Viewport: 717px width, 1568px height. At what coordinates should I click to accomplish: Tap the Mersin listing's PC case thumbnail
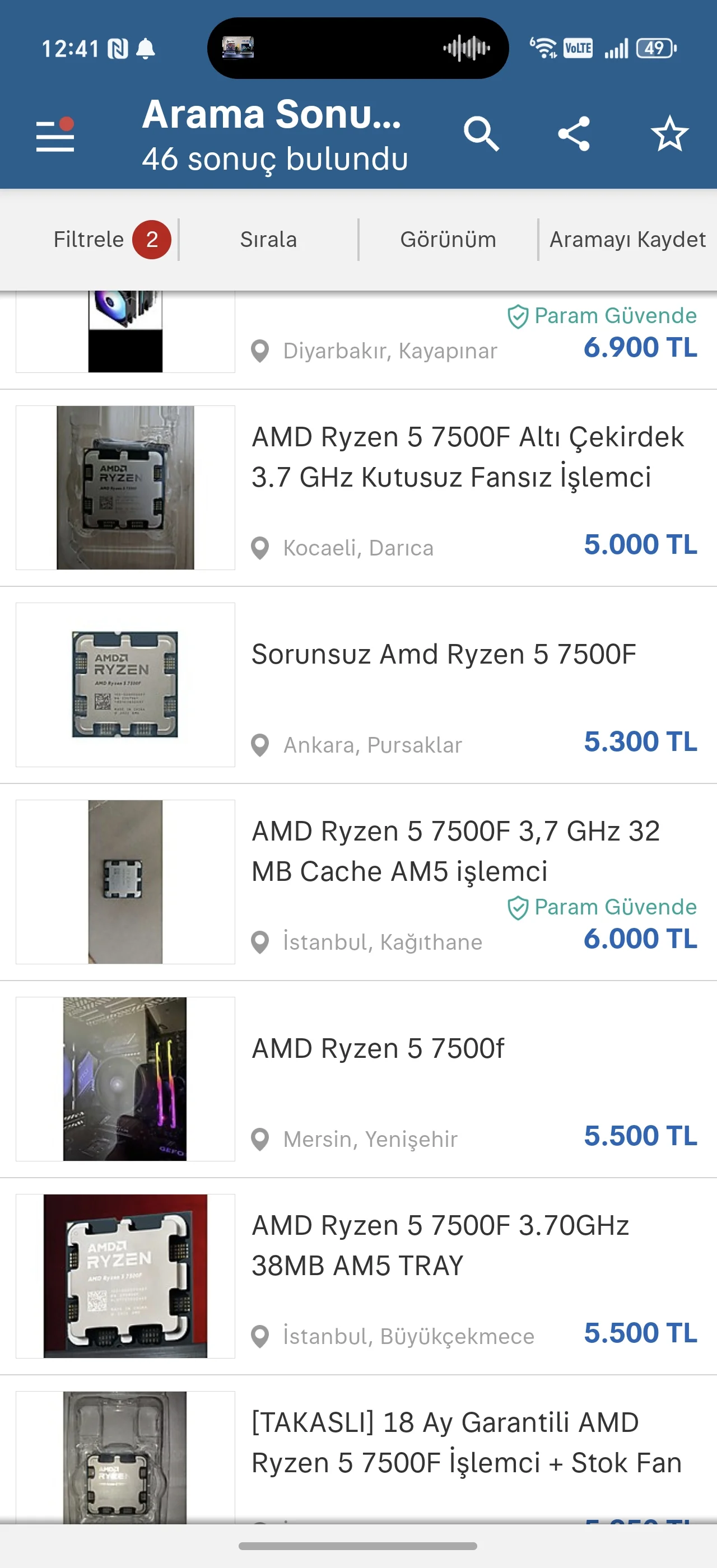tap(125, 1079)
